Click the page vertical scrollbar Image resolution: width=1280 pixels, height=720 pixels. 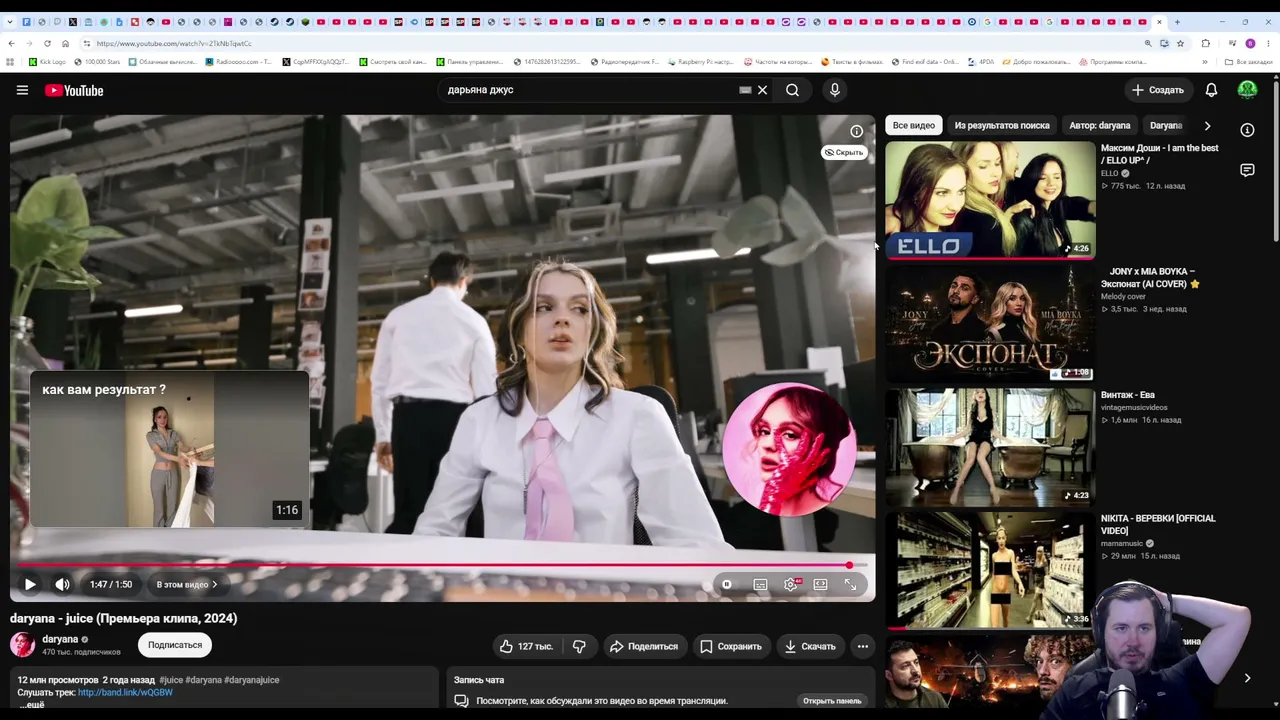[1276, 160]
